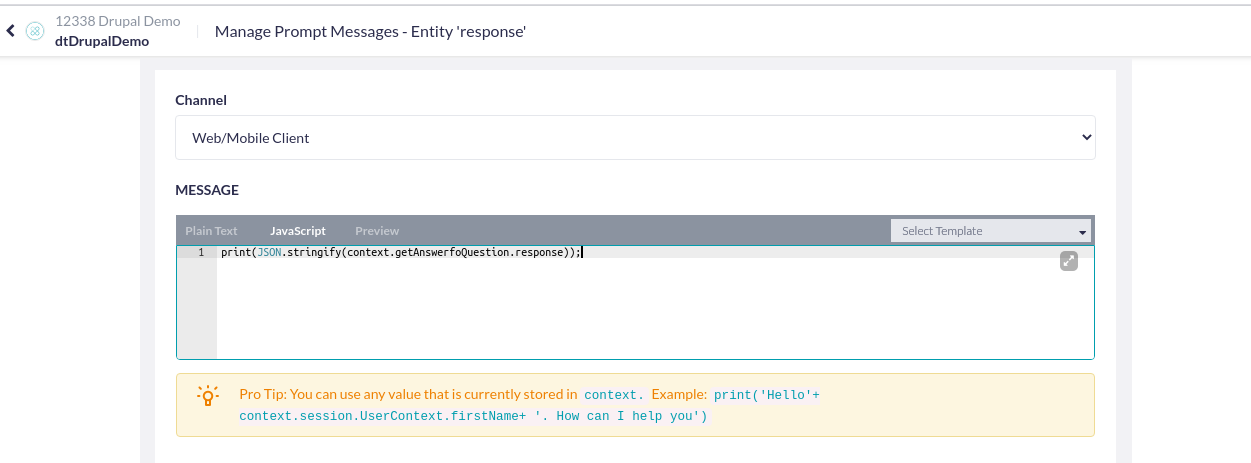The height and width of the screenshot is (463, 1251).
Task: Click the bot avatar icon in header
Action: [35, 31]
